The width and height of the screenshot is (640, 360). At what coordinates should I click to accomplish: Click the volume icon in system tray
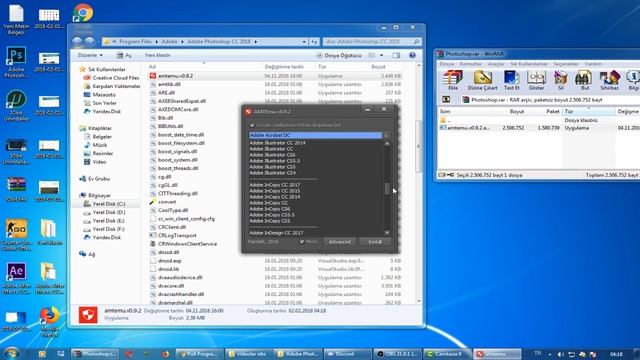(x=560, y=354)
